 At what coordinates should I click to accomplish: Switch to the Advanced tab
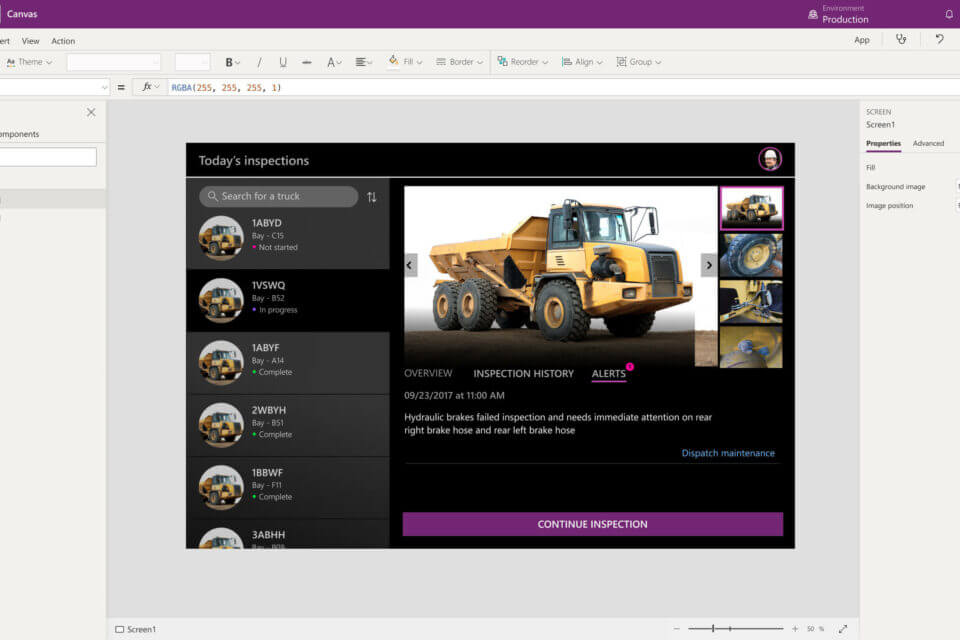[x=928, y=144]
